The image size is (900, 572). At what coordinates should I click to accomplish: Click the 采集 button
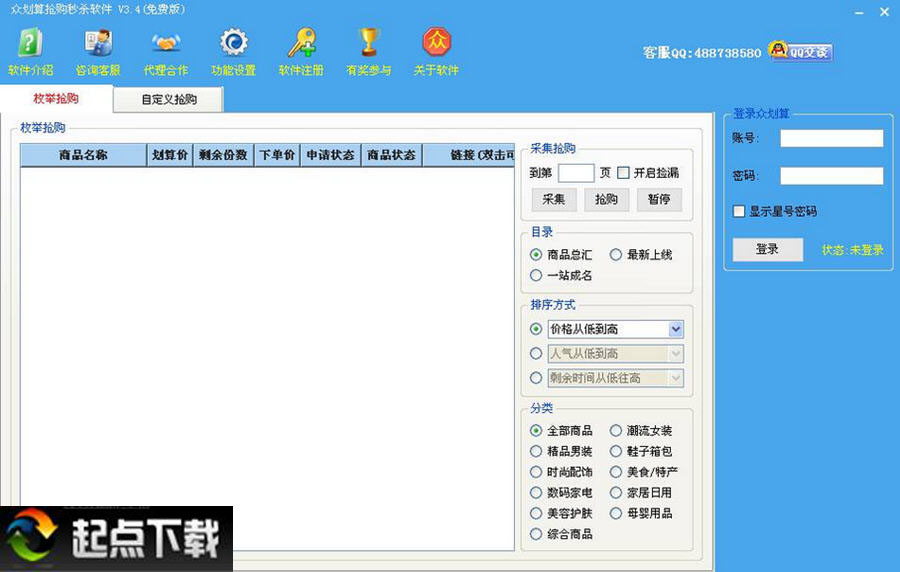[554, 199]
